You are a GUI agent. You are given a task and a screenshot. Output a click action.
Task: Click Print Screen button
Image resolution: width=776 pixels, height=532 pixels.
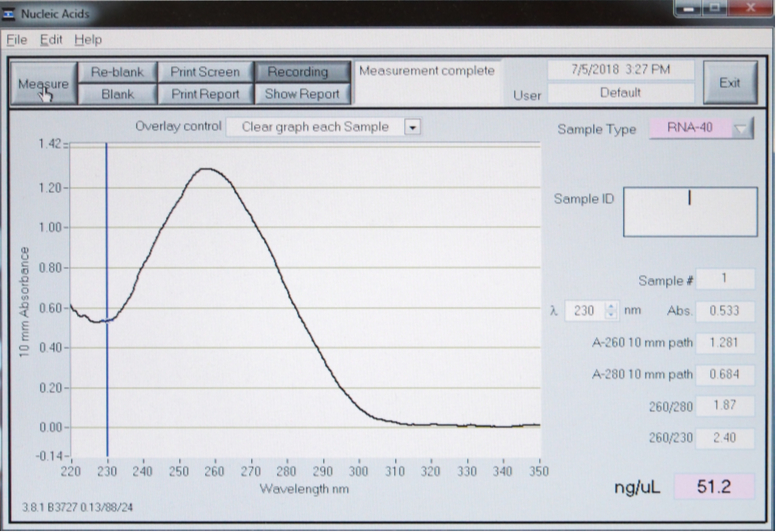tap(205, 72)
